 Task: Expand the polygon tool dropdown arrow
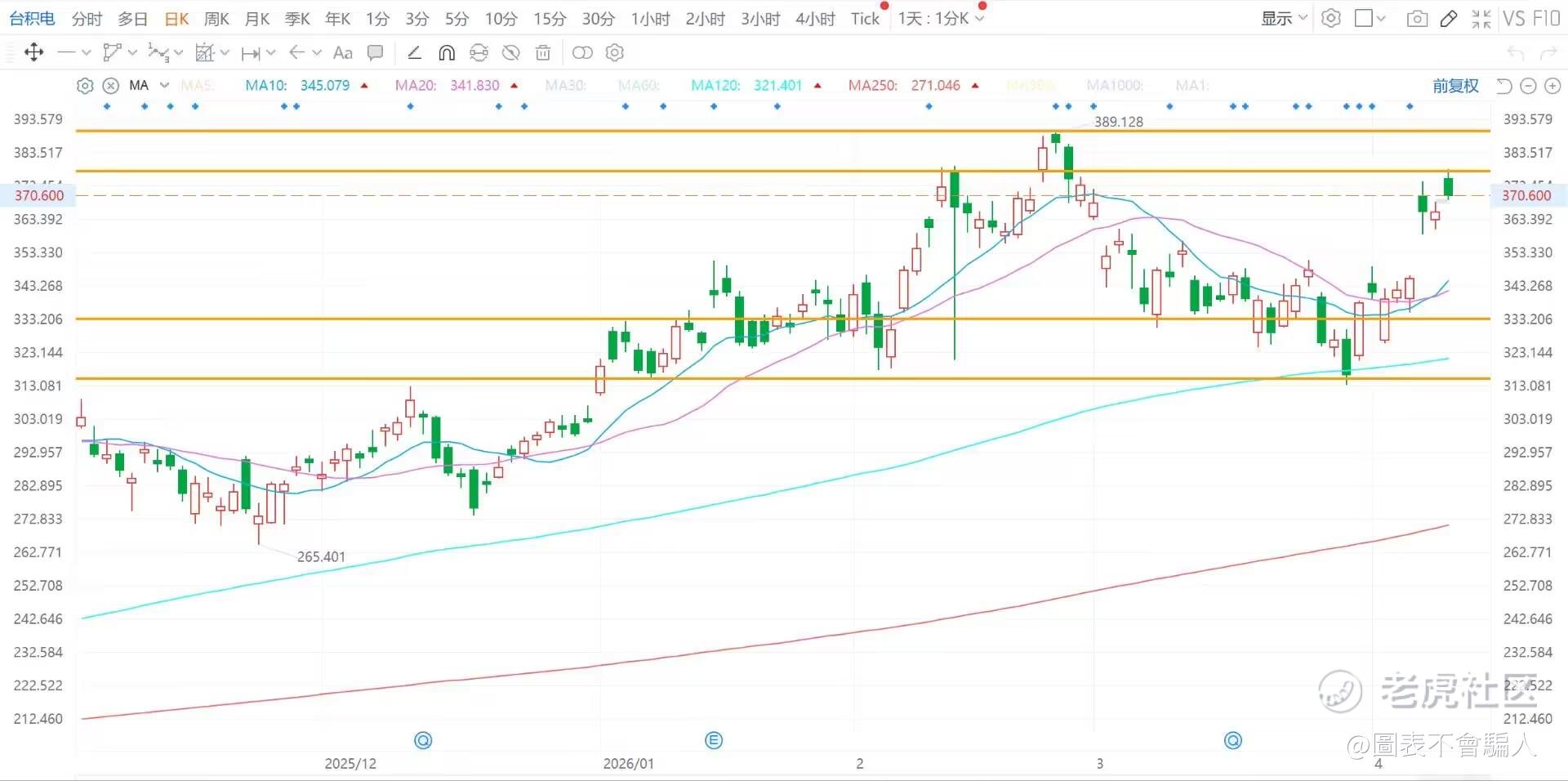tap(132, 53)
